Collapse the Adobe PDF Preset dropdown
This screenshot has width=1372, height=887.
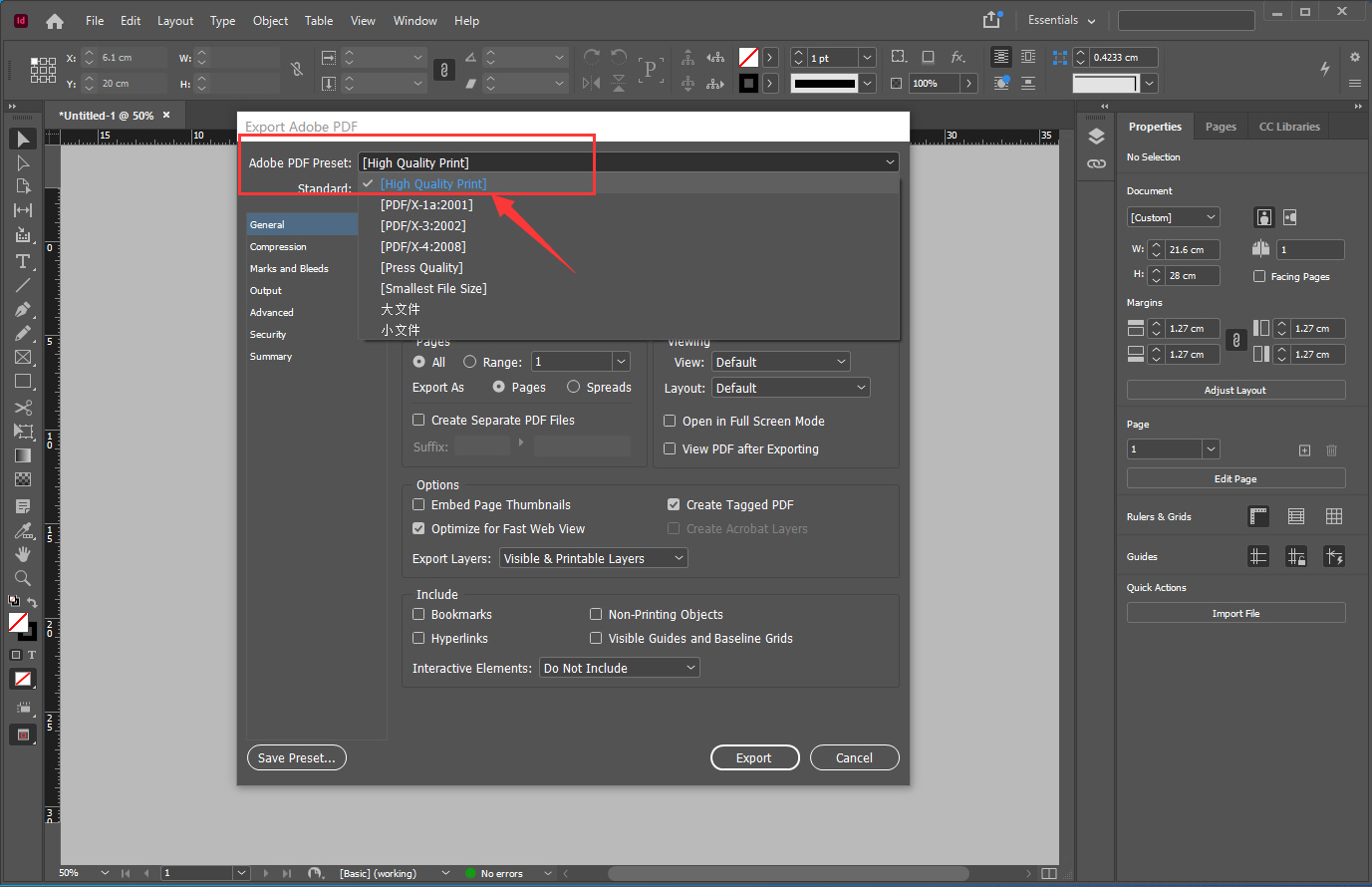click(629, 162)
